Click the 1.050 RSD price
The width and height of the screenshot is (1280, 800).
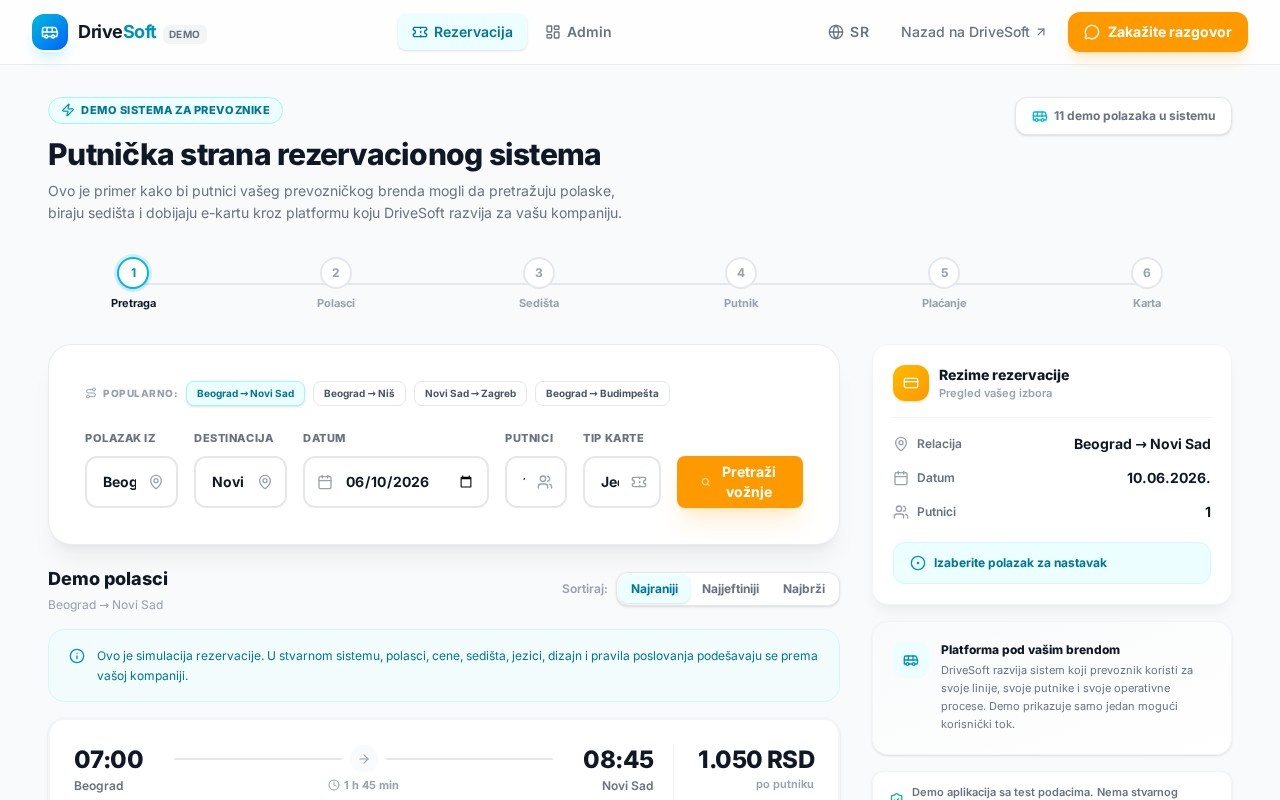click(756, 759)
